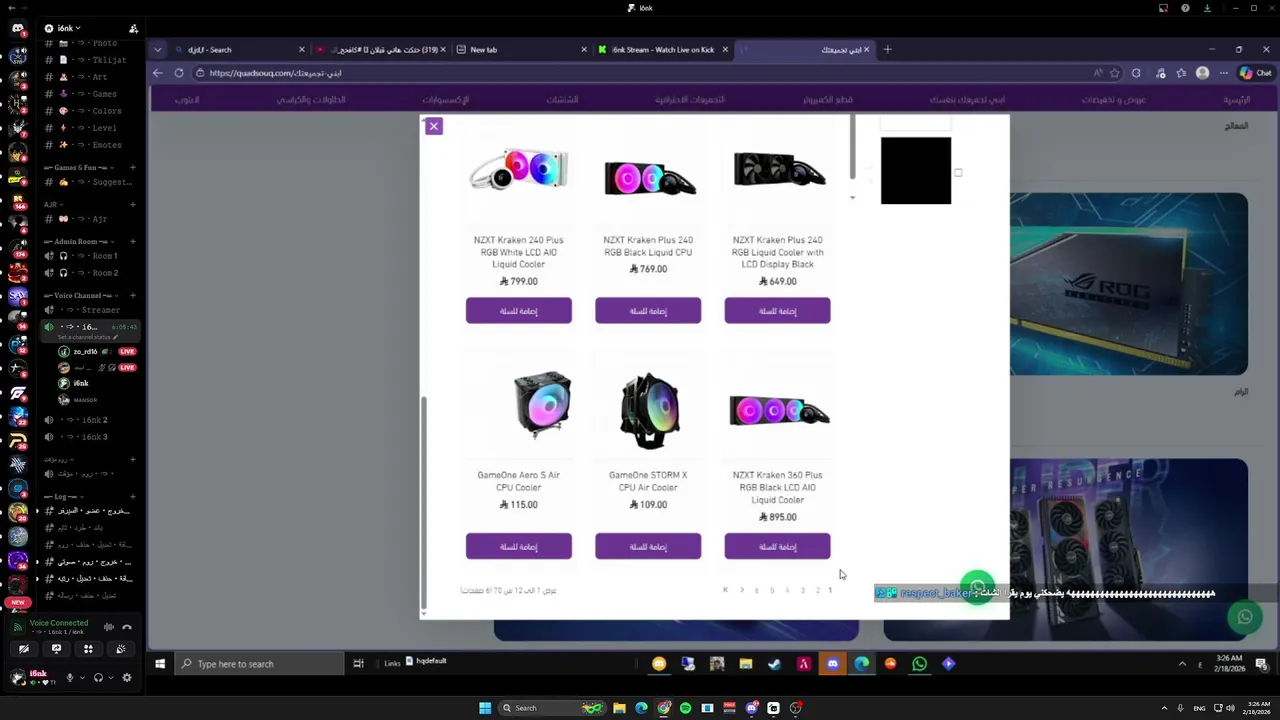Open the Tklijat channel in Discord
This screenshot has width=1280, height=720.
pos(91,60)
